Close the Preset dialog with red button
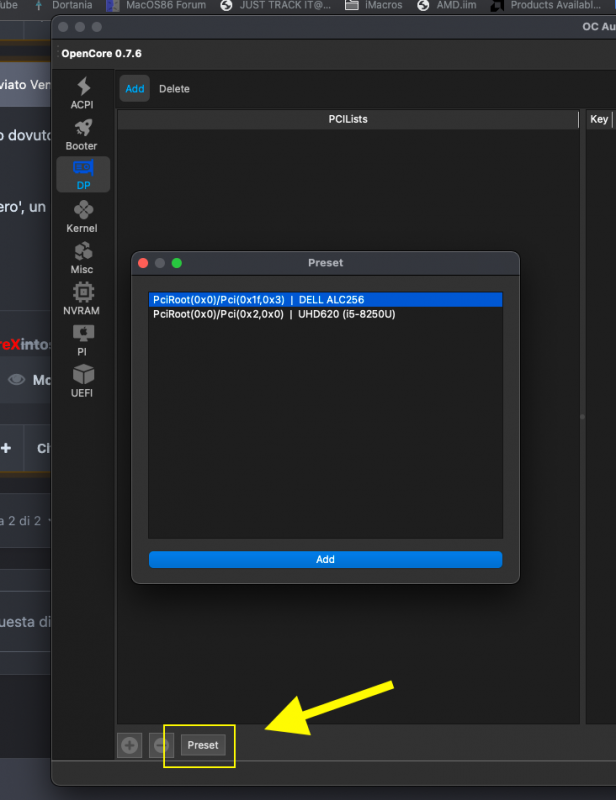Image resolution: width=616 pixels, height=800 pixels. [143, 263]
